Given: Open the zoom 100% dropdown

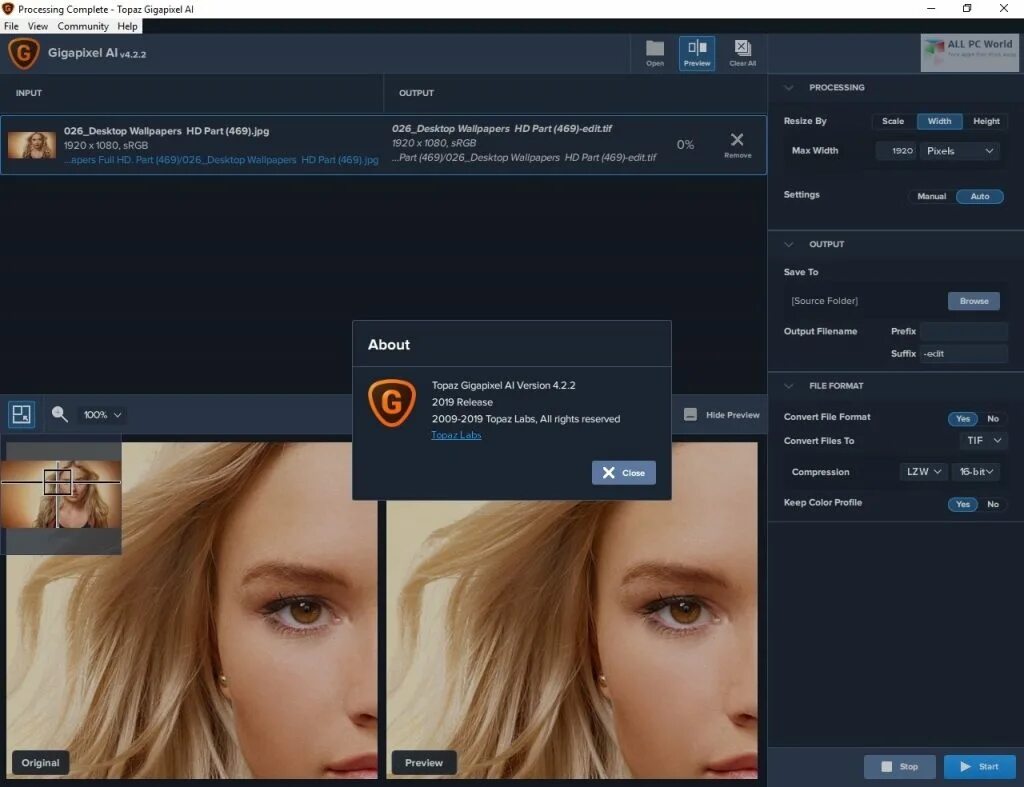Looking at the screenshot, I should (103, 415).
